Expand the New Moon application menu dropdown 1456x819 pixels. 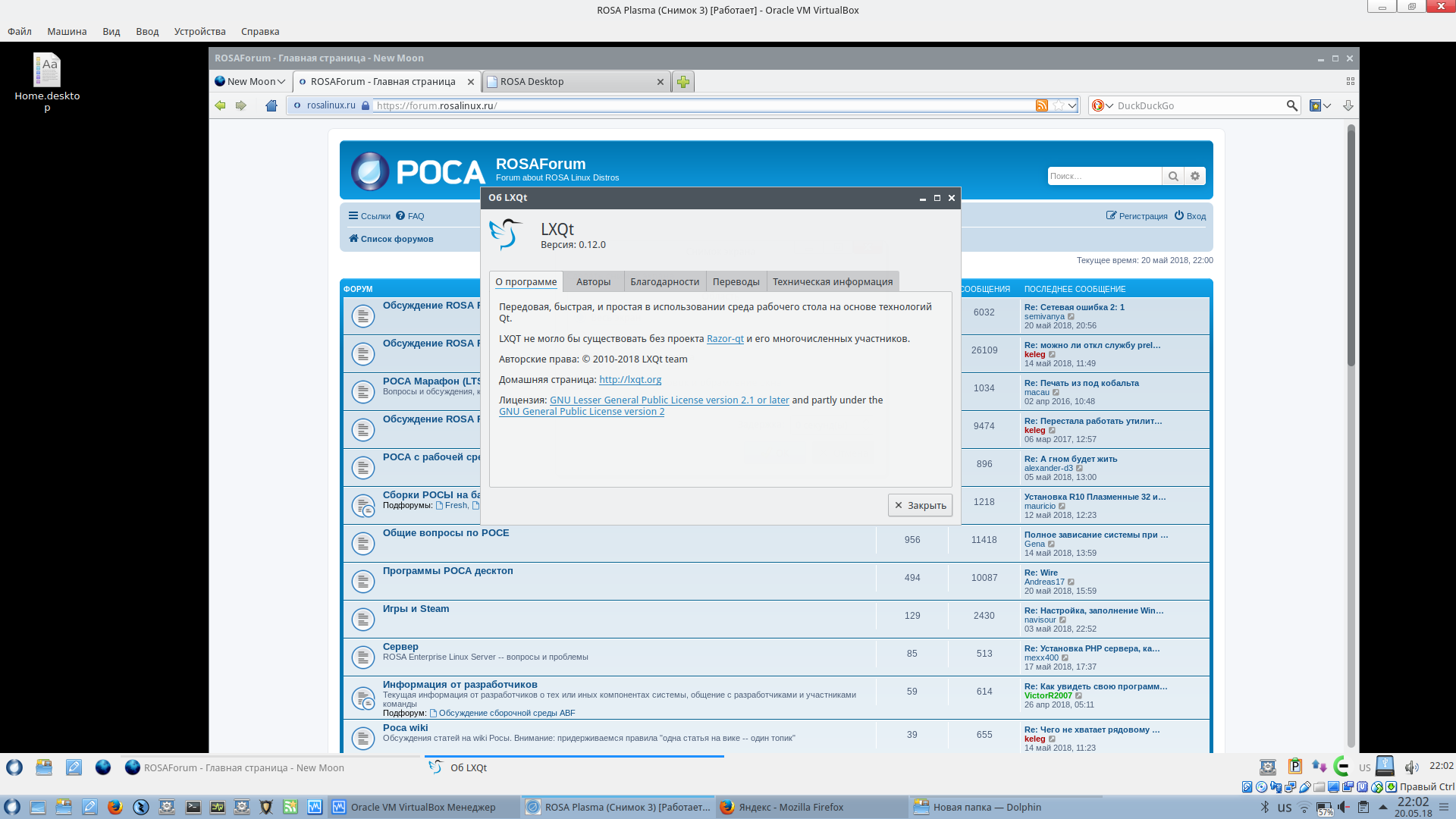click(250, 82)
